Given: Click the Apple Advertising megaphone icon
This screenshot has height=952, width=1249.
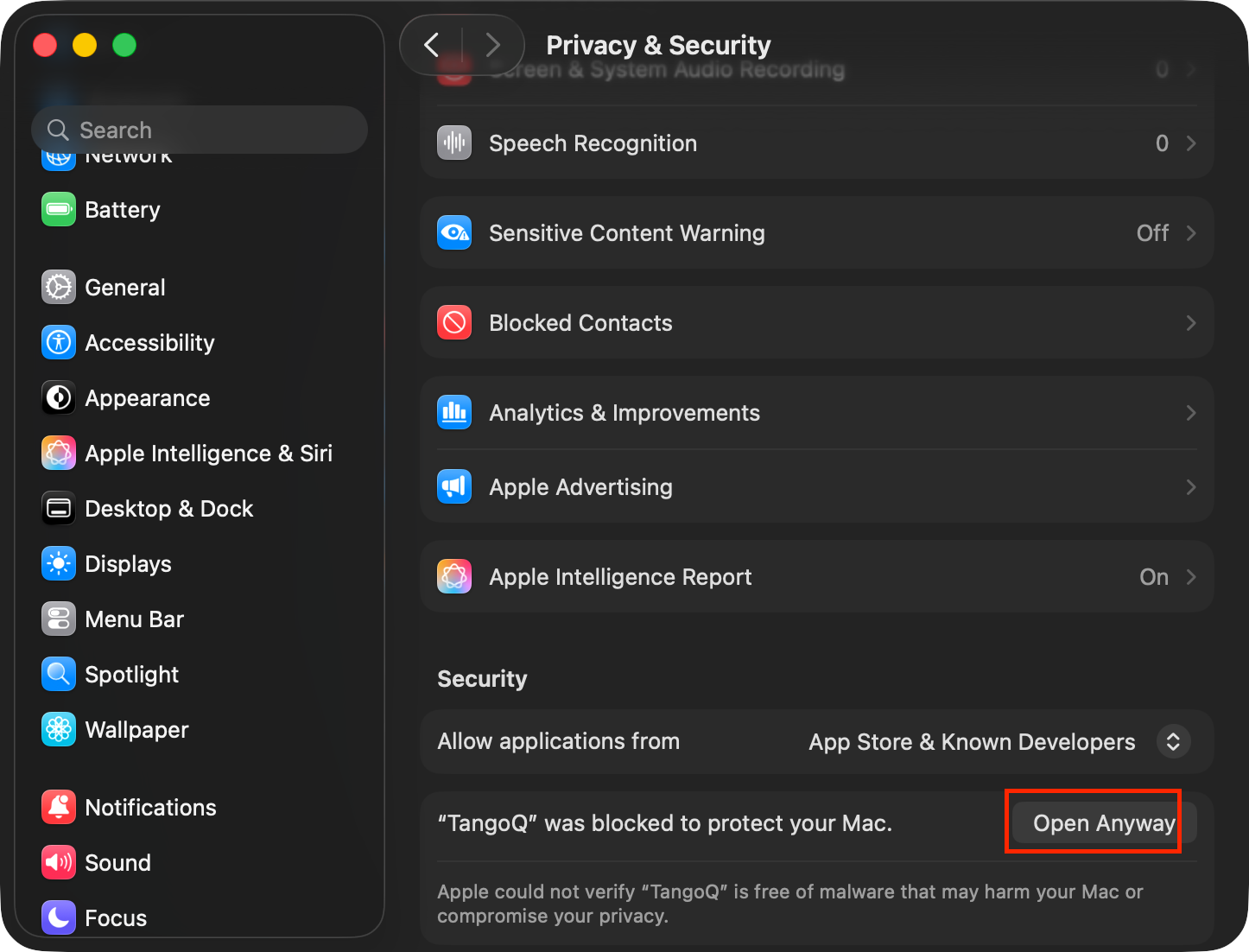Looking at the screenshot, I should (x=454, y=486).
